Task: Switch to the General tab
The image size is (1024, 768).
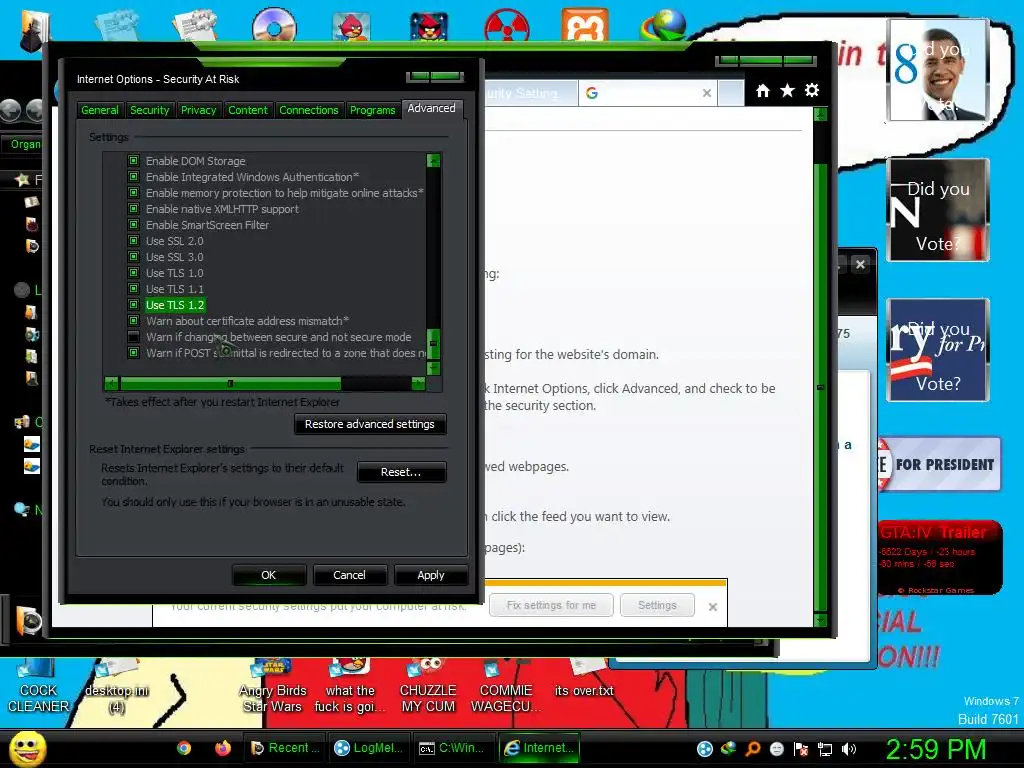Action: tap(99, 110)
